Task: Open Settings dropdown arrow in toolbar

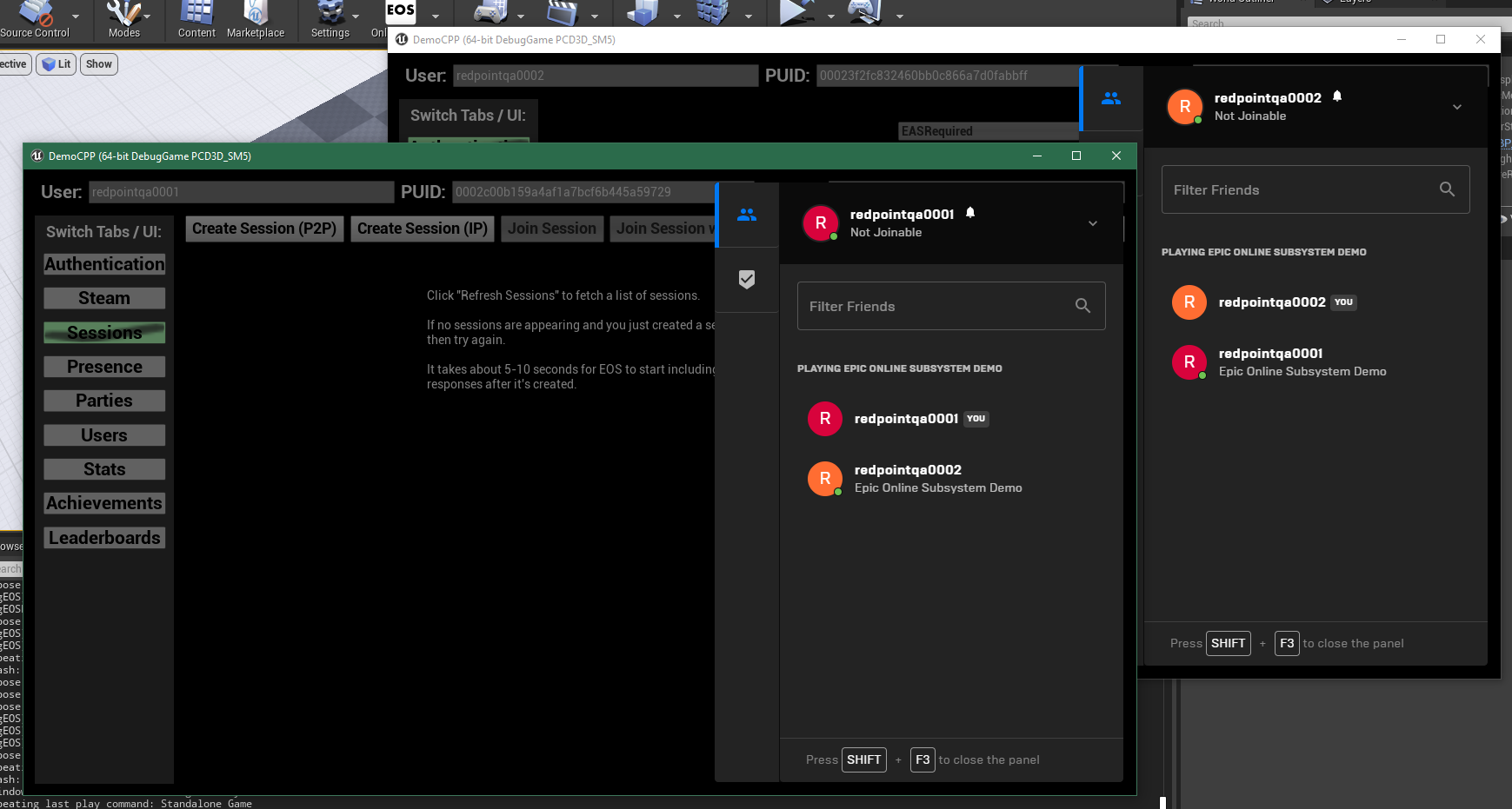Action: (356, 17)
